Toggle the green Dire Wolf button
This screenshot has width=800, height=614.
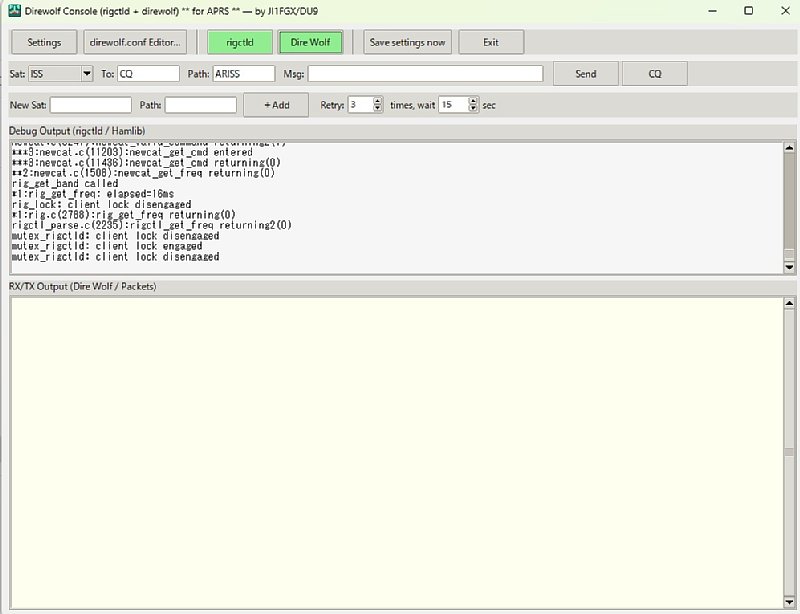click(310, 43)
